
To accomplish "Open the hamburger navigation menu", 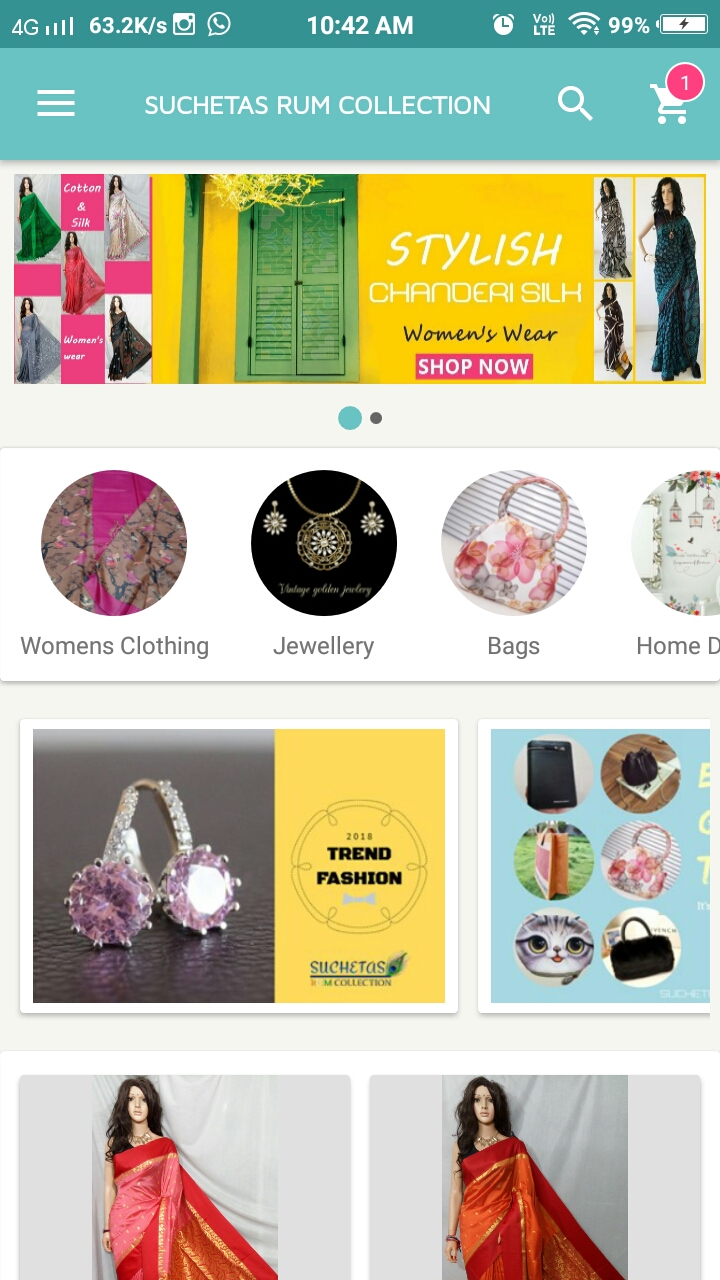I will click(56, 104).
